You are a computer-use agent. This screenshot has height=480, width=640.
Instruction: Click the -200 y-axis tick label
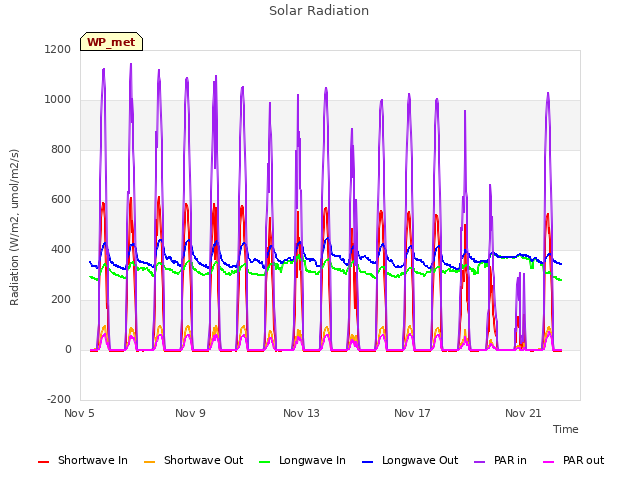[x=59, y=399]
